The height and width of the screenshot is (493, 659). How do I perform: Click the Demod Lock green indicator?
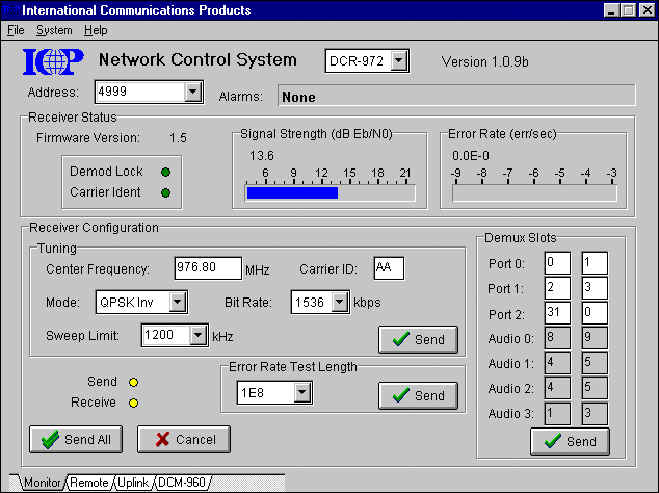point(166,172)
